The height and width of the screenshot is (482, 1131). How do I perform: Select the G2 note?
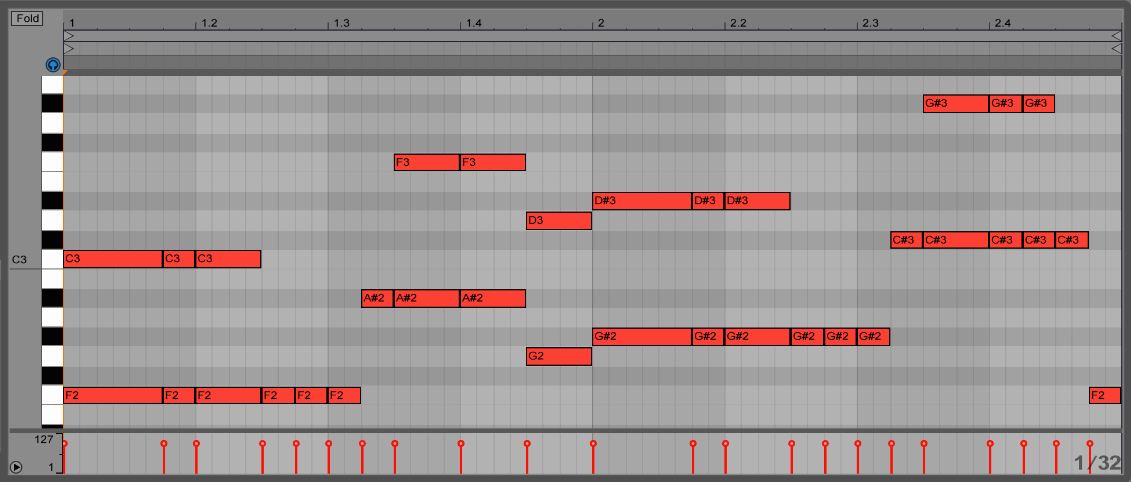[559, 356]
